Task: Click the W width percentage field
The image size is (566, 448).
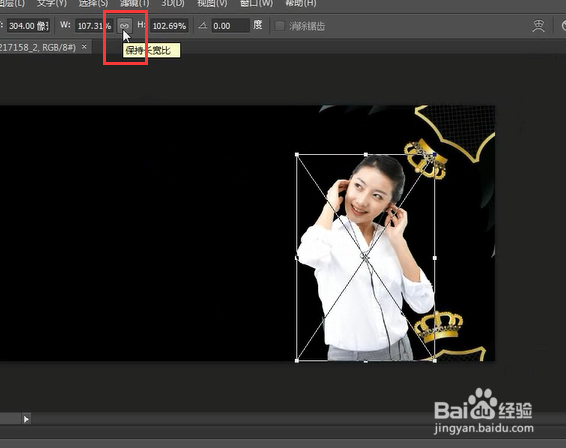Action: pyautogui.click(x=95, y=26)
